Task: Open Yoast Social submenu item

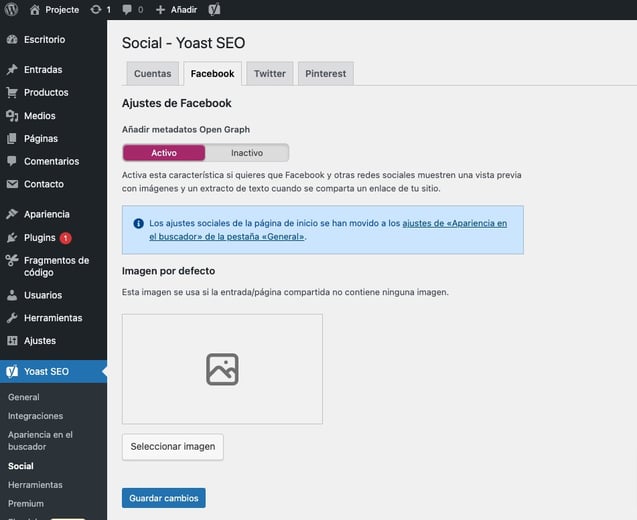Action: pos(21,466)
